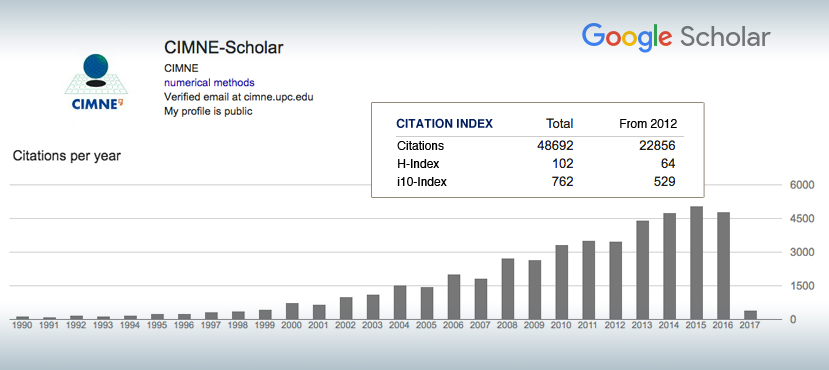This screenshot has width=829, height=370.
Task: Open the numerical methods interest link
Action: 209,82
